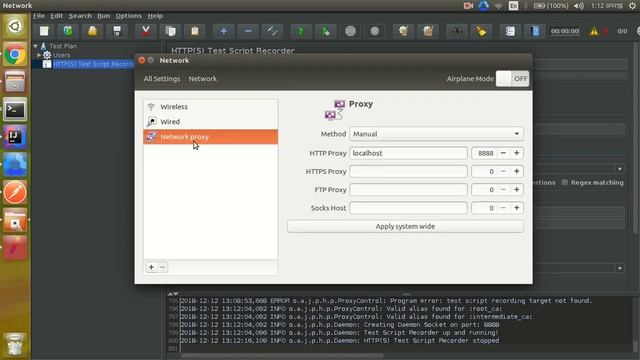Click the HTTP Proxy port field showing 8888

point(484,153)
